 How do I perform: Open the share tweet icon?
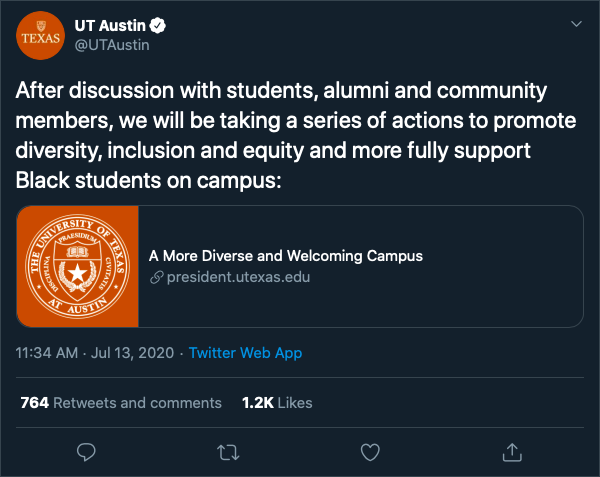(x=512, y=452)
